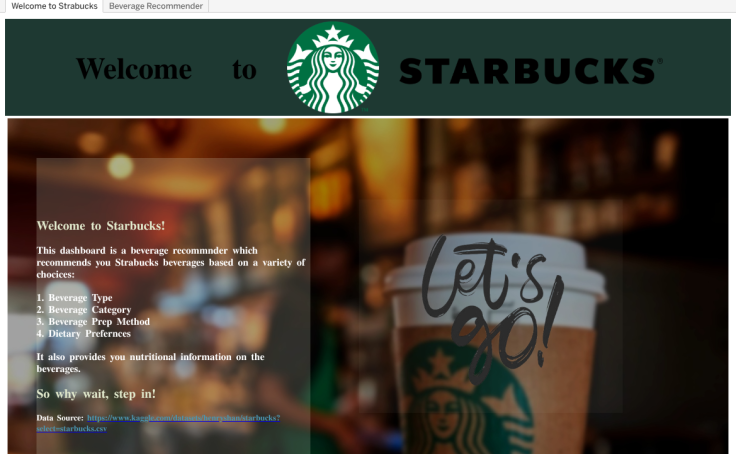Click 'This dashboard is a beverage recommnder' paragraph
The height and width of the screenshot is (454, 736).
(171, 262)
